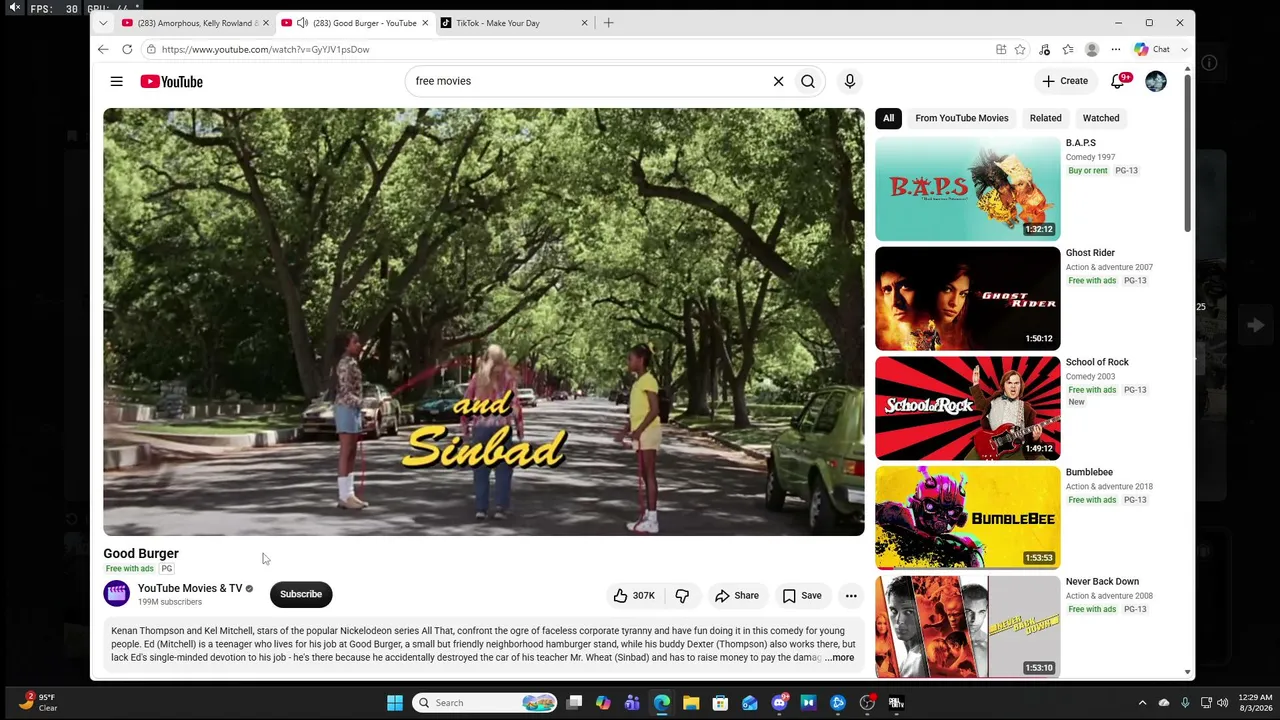Screen dimensions: 1280x720
Task: Open the Edge tab actions menu
Action: click(x=103, y=23)
